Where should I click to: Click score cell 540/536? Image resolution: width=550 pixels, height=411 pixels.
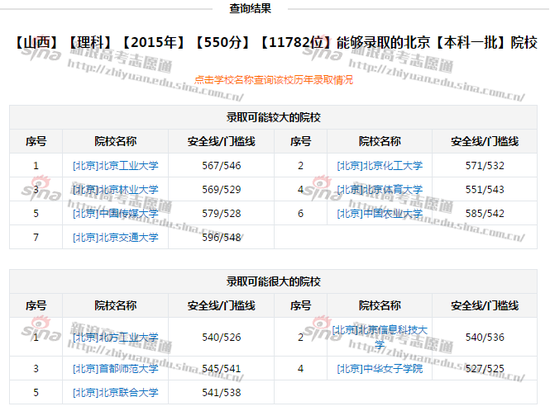pyautogui.click(x=485, y=337)
